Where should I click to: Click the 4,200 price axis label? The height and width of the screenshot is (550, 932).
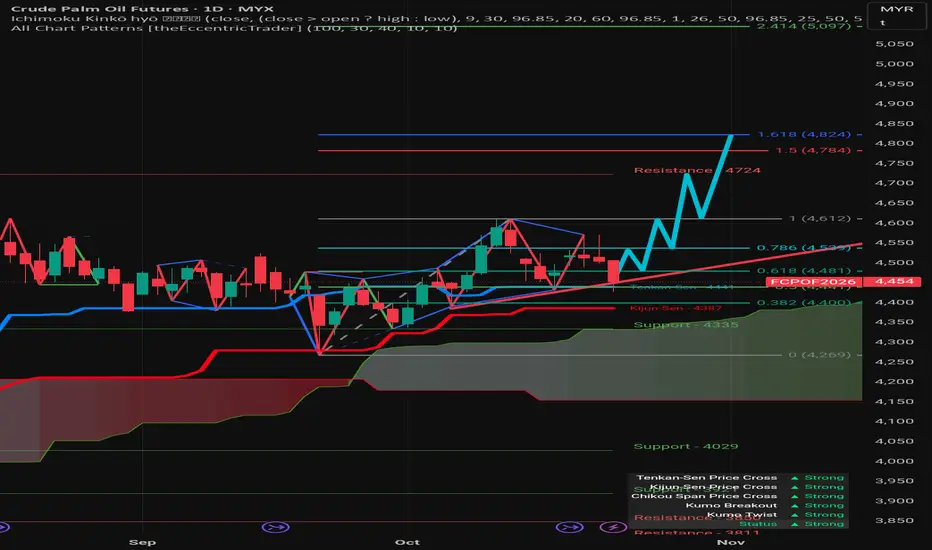[x=895, y=382]
